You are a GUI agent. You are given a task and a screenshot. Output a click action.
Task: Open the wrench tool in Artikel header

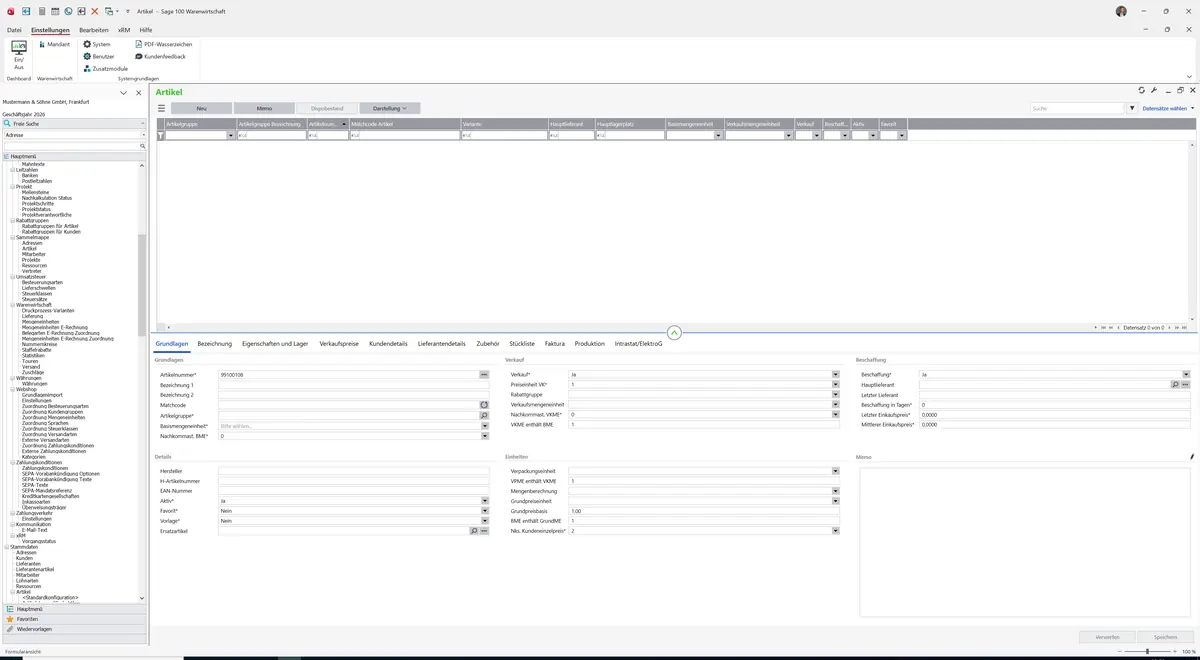tap(1154, 91)
